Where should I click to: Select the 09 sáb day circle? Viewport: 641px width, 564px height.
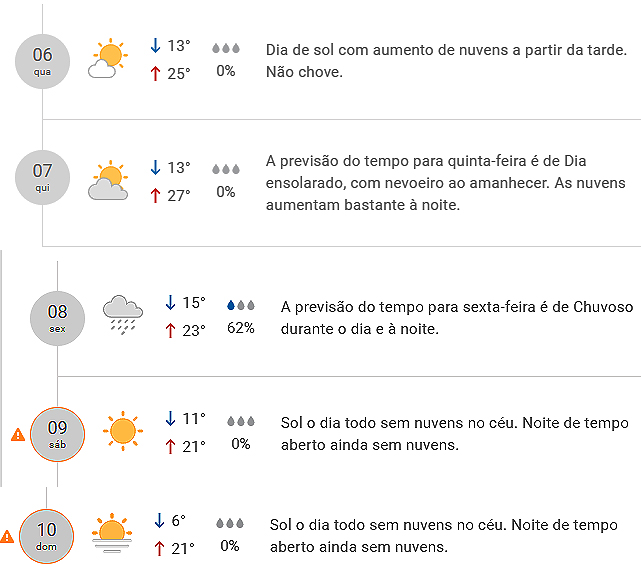pyautogui.click(x=57, y=433)
